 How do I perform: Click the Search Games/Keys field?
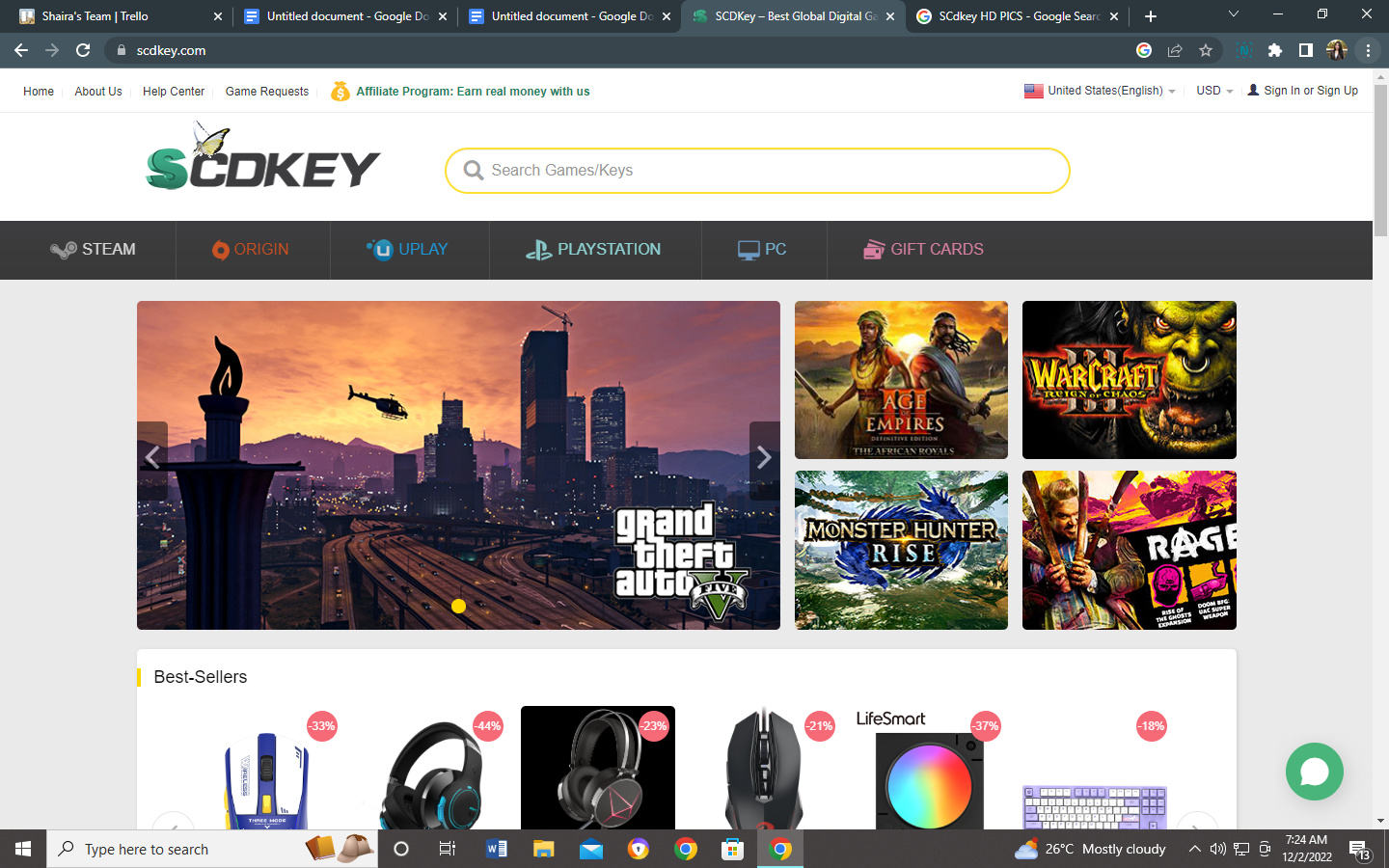757,171
